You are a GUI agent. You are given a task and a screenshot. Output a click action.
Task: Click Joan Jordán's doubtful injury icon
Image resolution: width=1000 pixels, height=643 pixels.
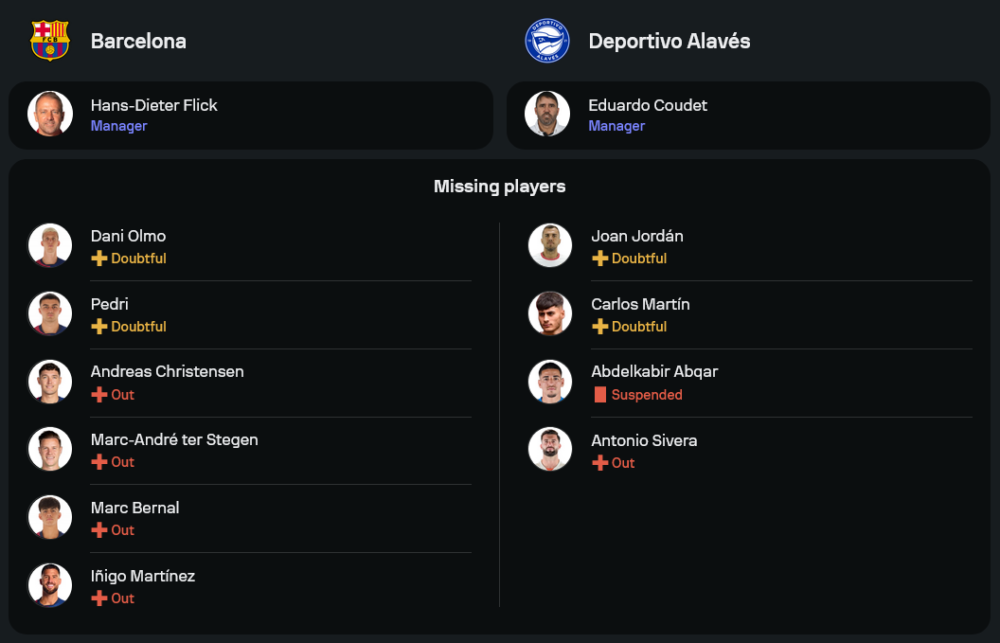[x=600, y=258]
